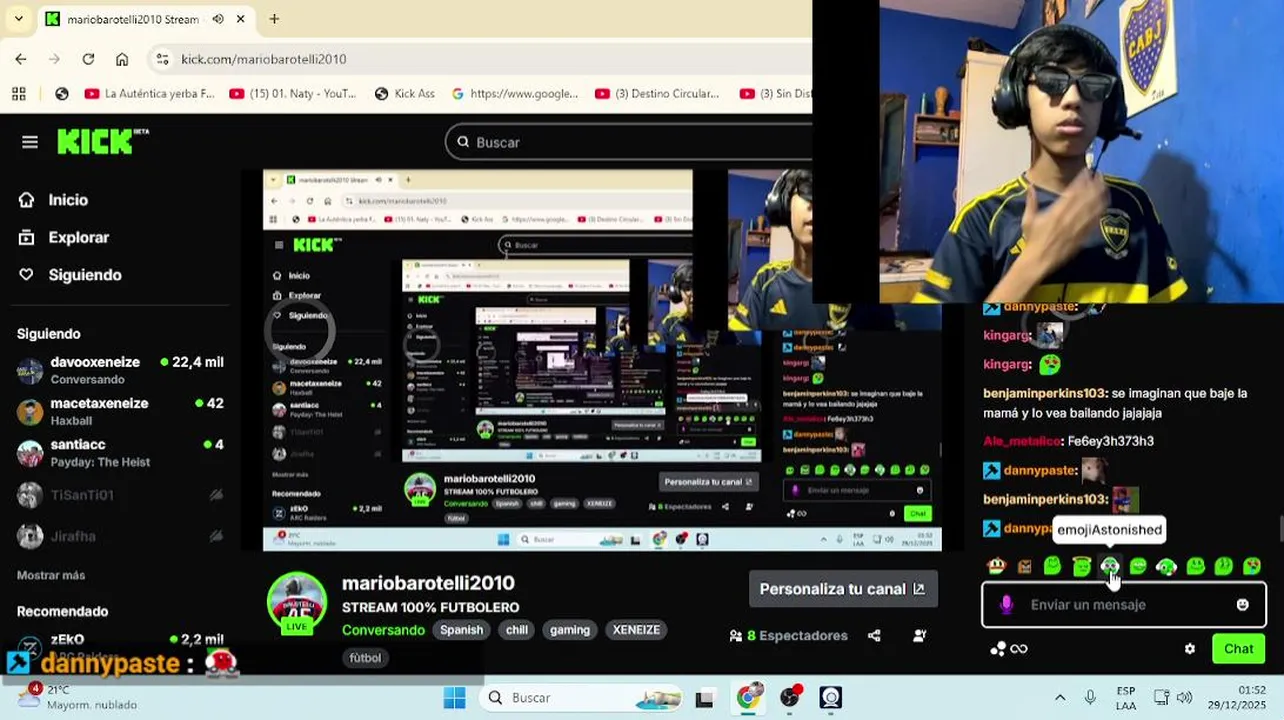Insert the brown monkey emote in chat
1284x720 pixels.
(1024, 566)
